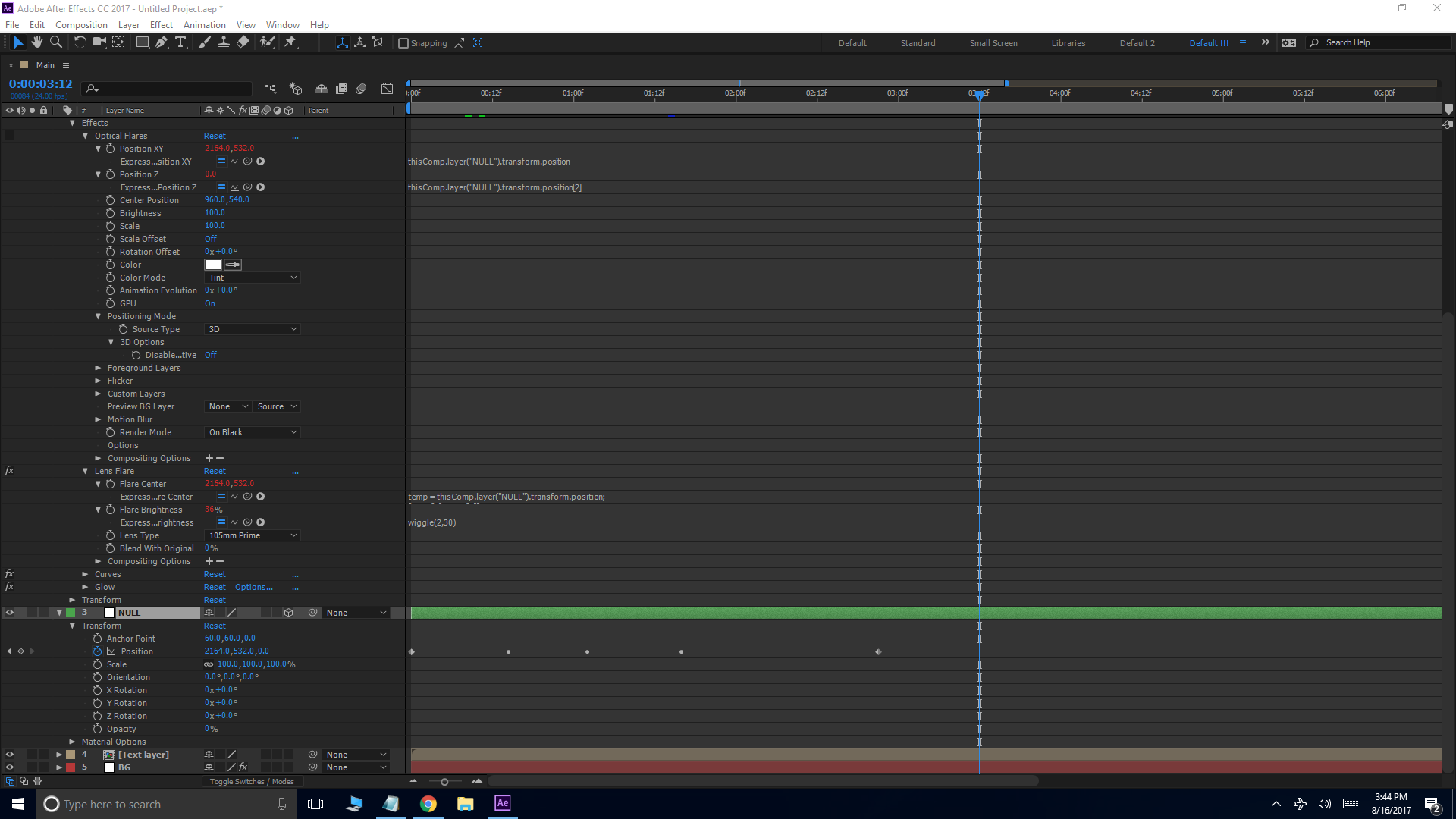This screenshot has width=1456, height=819.
Task: Toggle Brightness stopwatch in Optical Flares
Action: click(x=111, y=213)
